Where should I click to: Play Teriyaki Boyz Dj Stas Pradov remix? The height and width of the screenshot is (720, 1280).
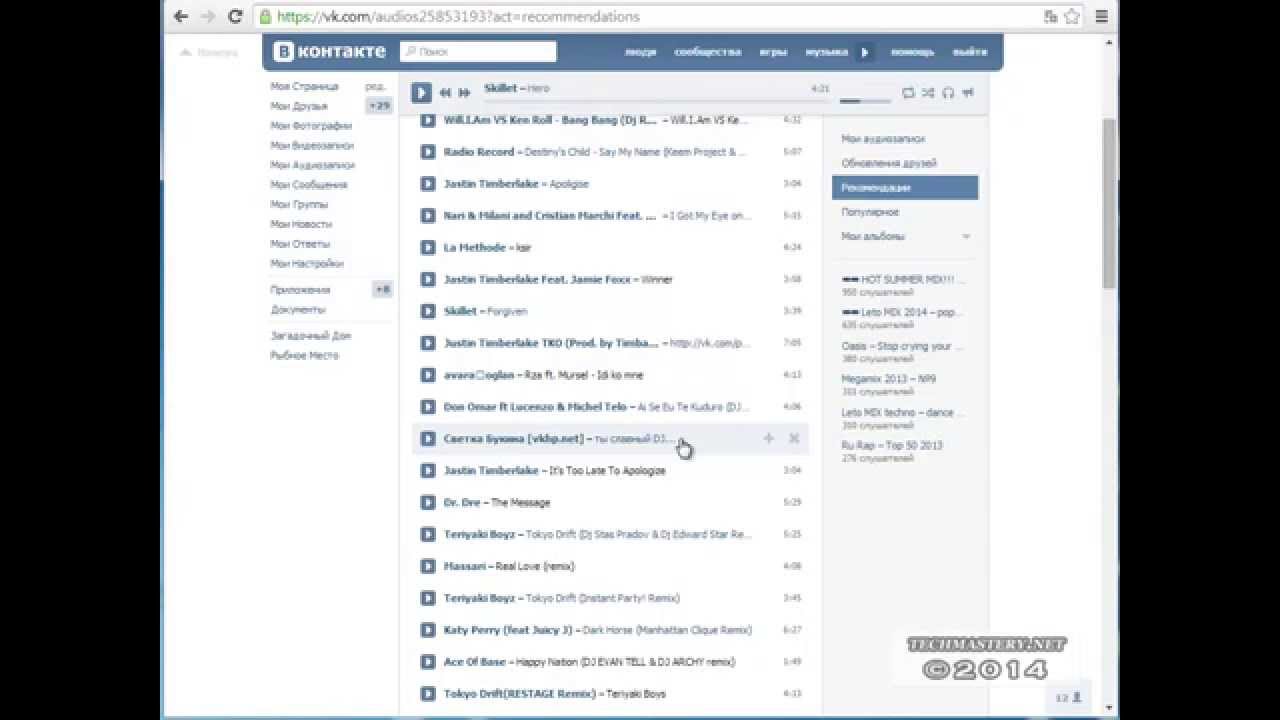click(428, 534)
